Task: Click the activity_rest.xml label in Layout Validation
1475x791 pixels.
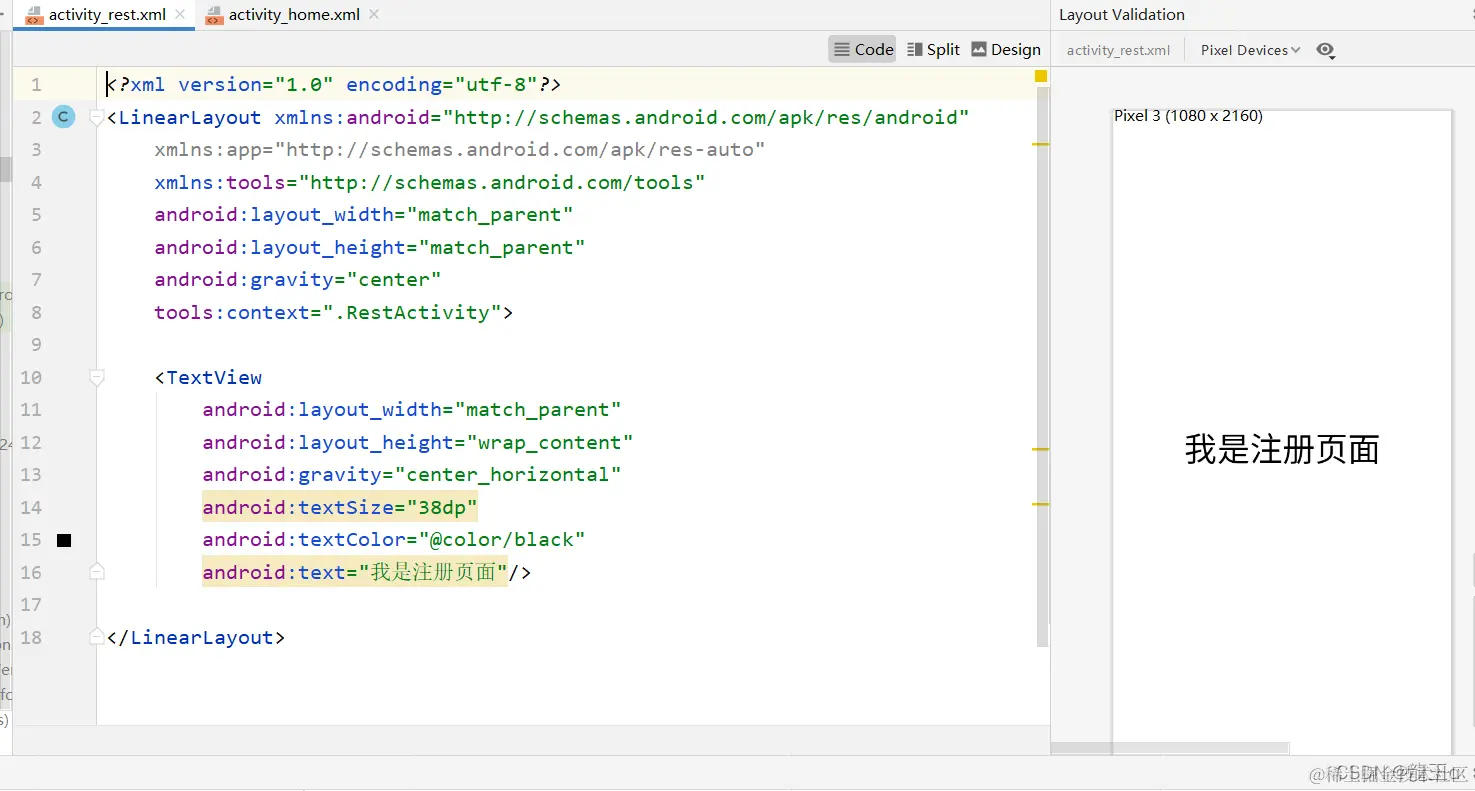Action: (x=1118, y=50)
